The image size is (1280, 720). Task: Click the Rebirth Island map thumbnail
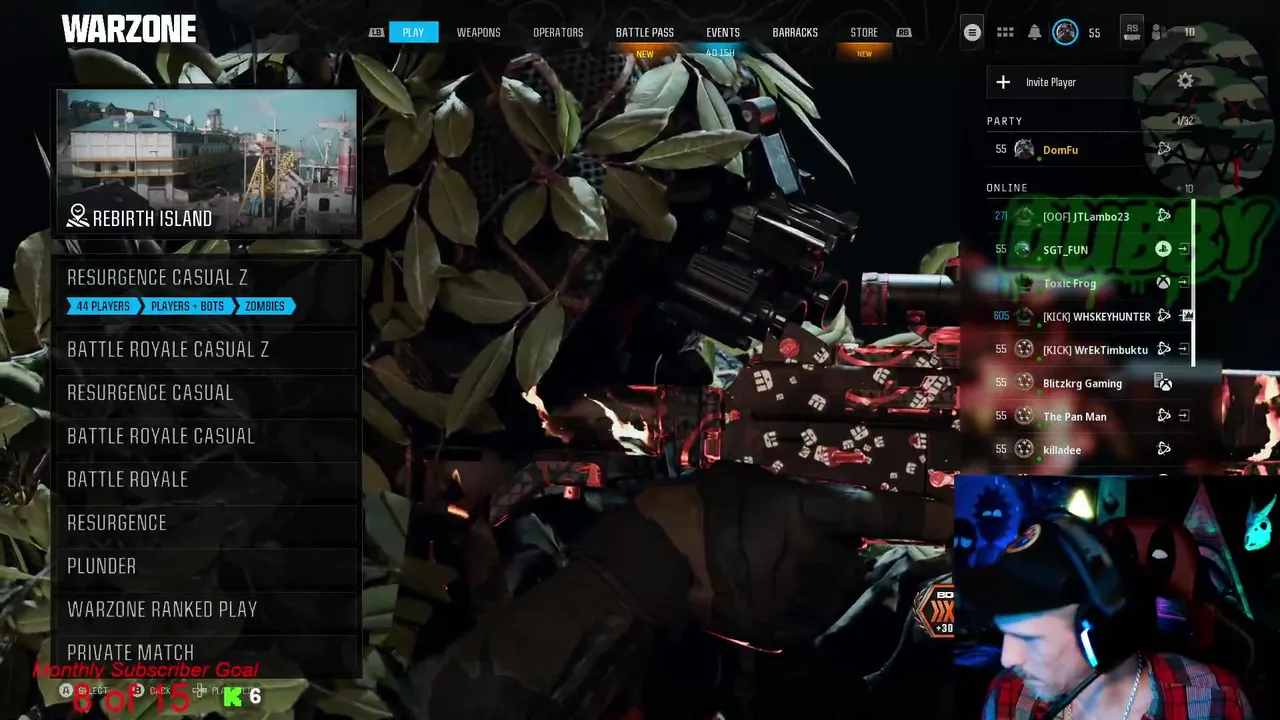click(206, 162)
